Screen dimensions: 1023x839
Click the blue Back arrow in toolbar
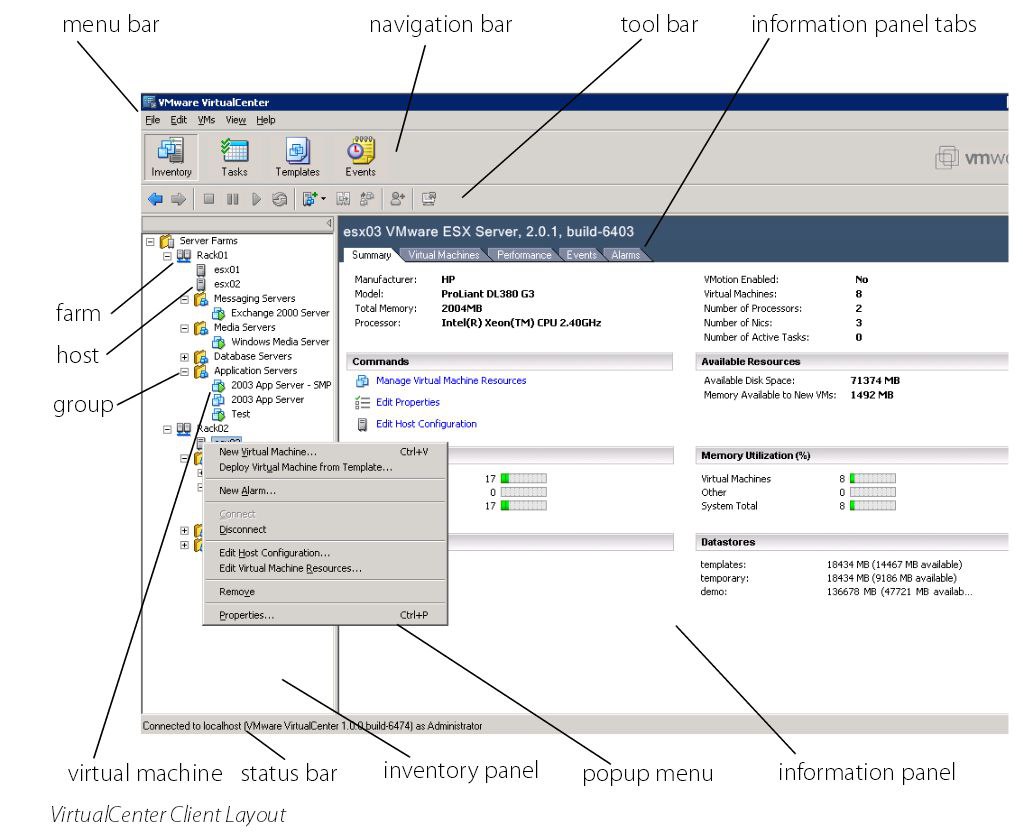point(155,199)
